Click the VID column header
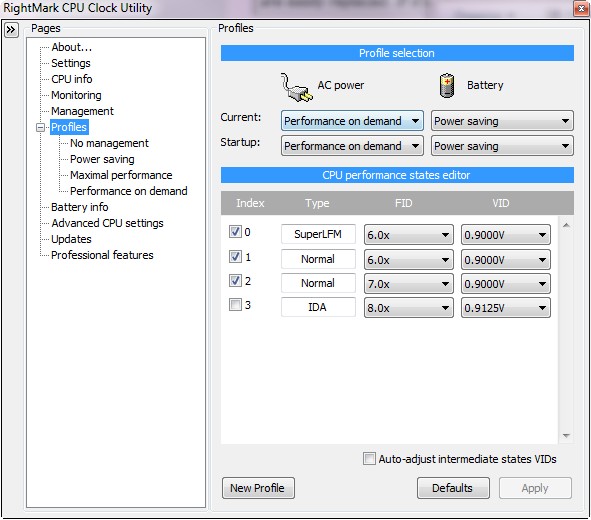The height and width of the screenshot is (520, 591). [501, 203]
